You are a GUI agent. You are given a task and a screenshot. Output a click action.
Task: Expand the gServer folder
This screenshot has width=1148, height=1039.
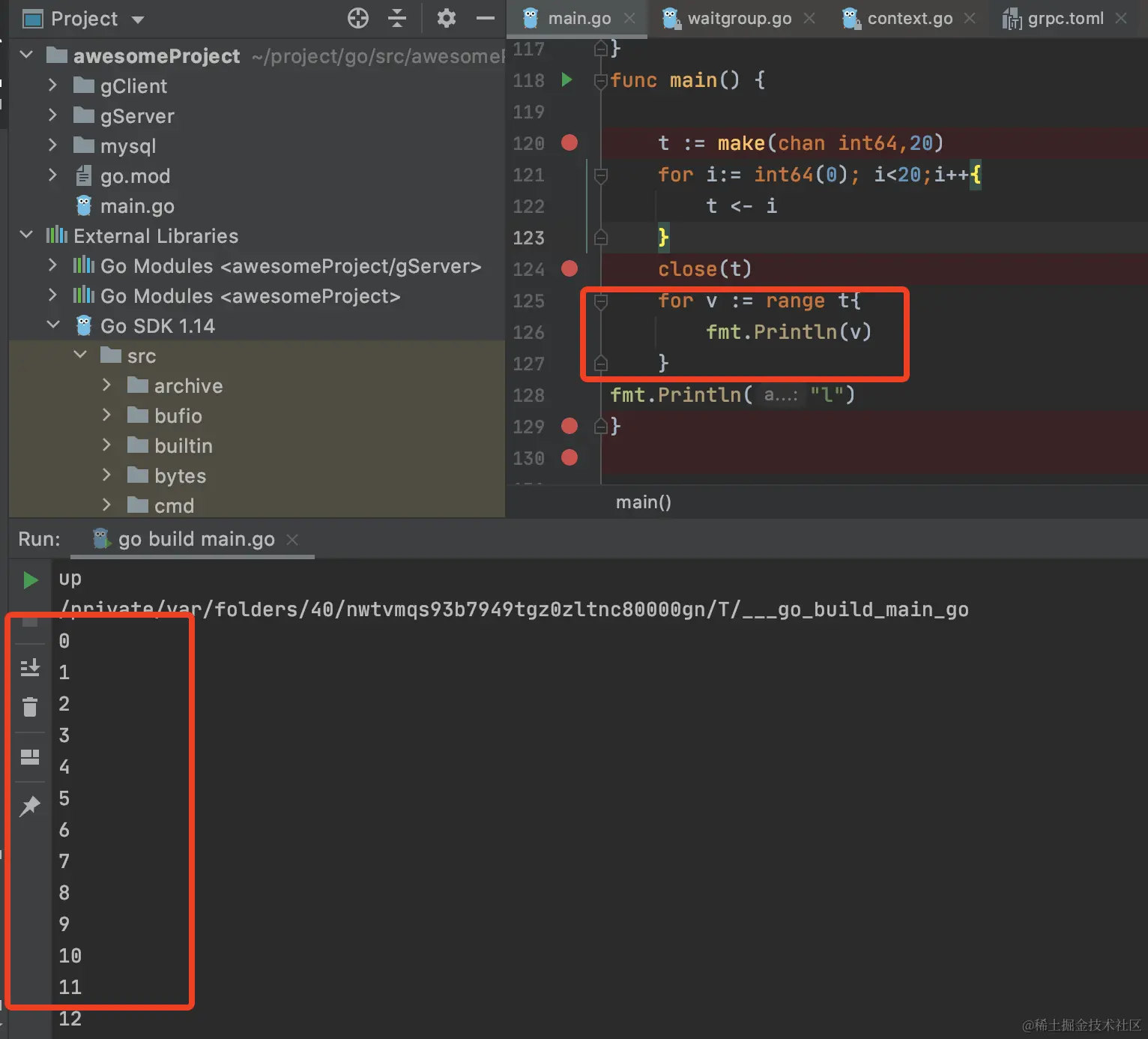(x=52, y=115)
